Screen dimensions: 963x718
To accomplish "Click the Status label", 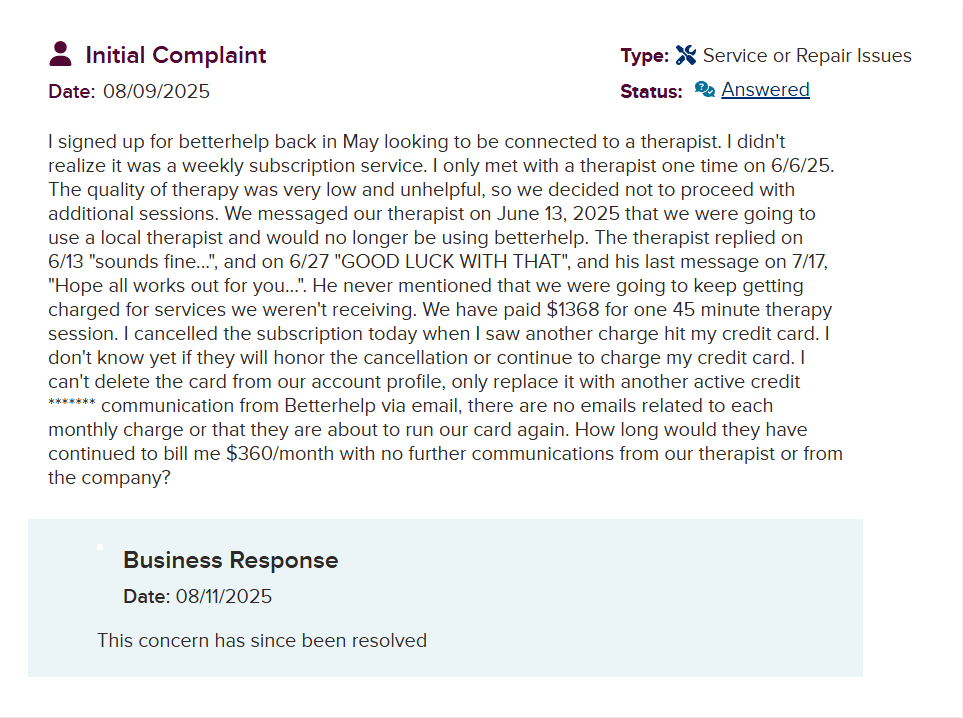I will tap(651, 91).
